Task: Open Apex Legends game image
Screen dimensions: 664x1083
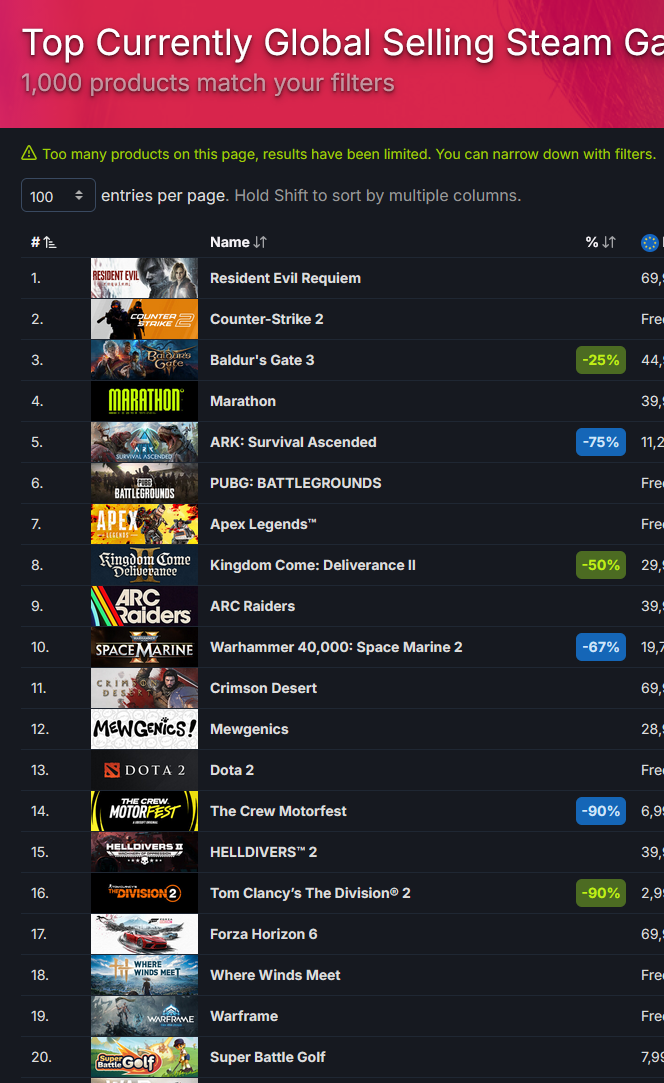Action: point(144,524)
